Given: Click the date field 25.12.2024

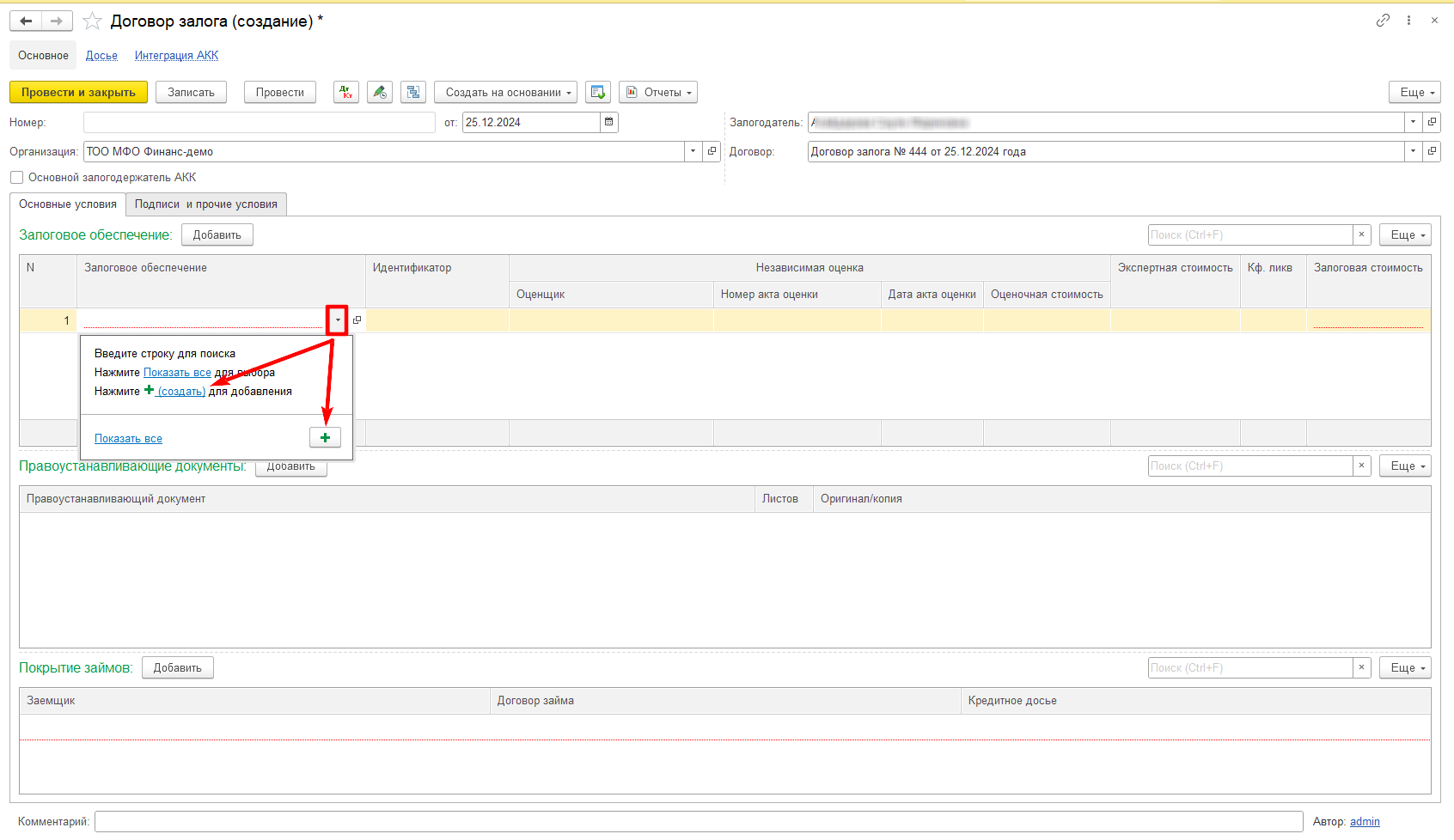Looking at the screenshot, I should point(531,122).
